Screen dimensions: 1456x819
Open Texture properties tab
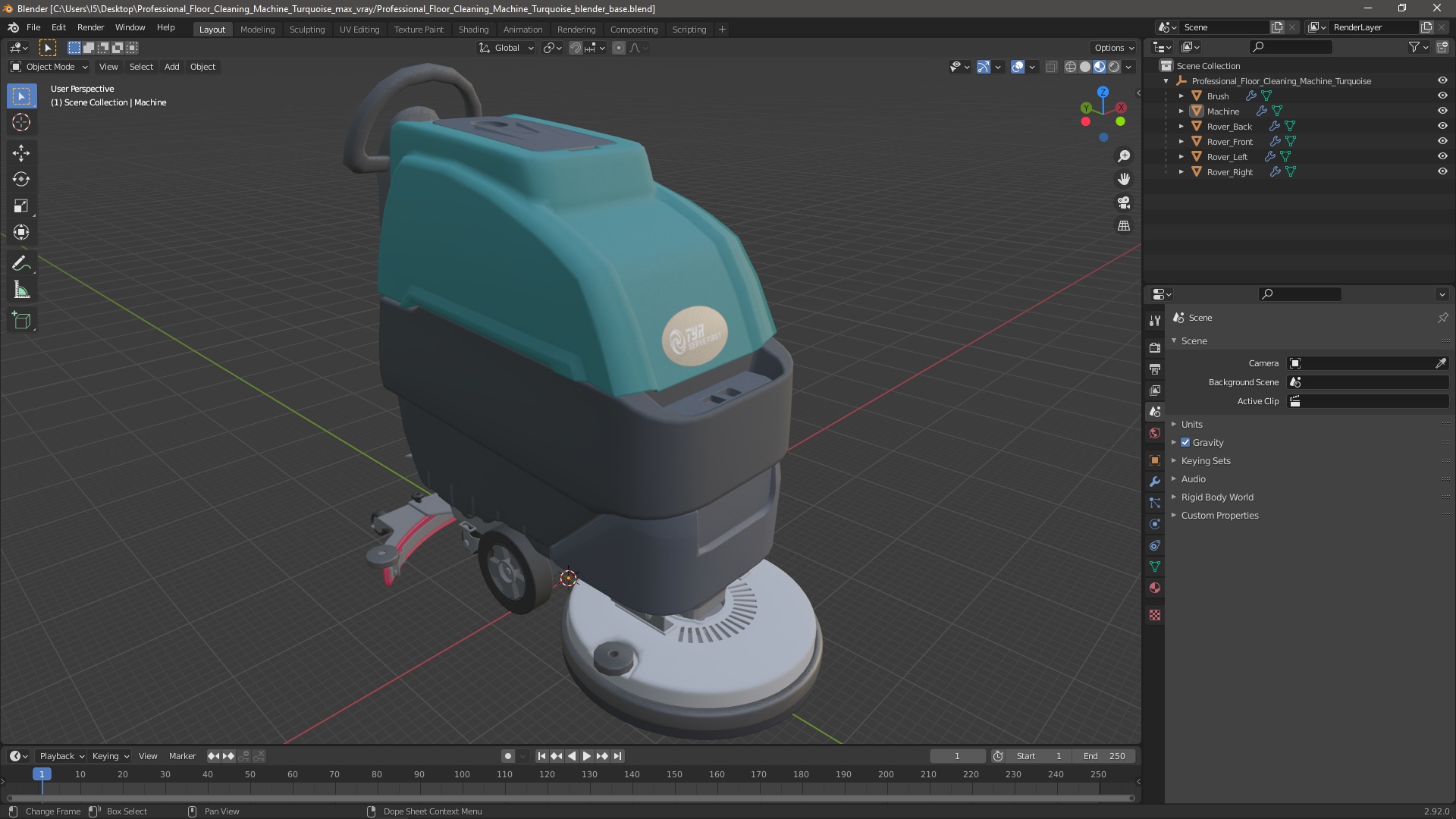[x=1155, y=615]
